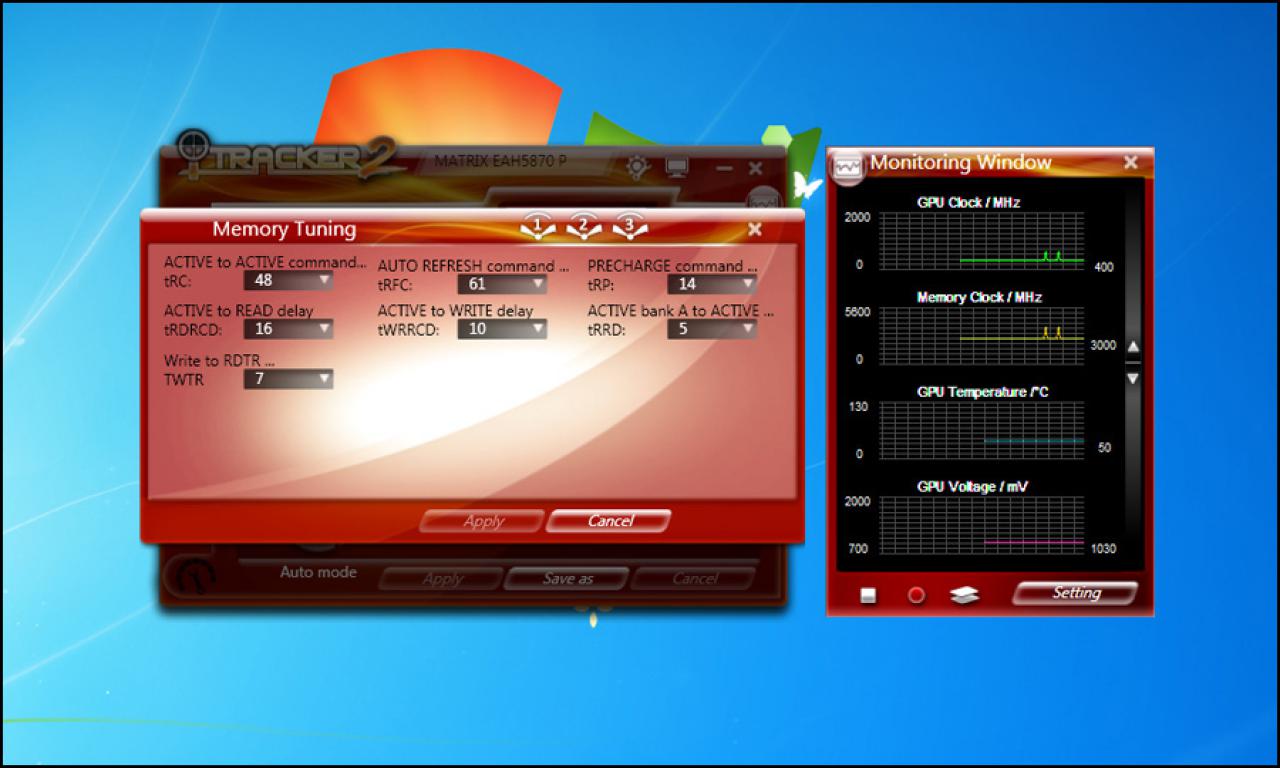Load memory tuning profile 3
The width and height of the screenshot is (1280, 768).
pyautogui.click(x=630, y=227)
